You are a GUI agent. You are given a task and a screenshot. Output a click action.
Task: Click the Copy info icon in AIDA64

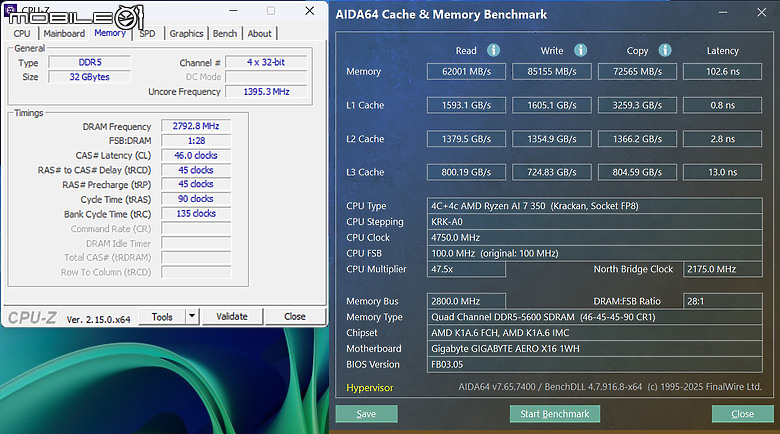(x=665, y=50)
